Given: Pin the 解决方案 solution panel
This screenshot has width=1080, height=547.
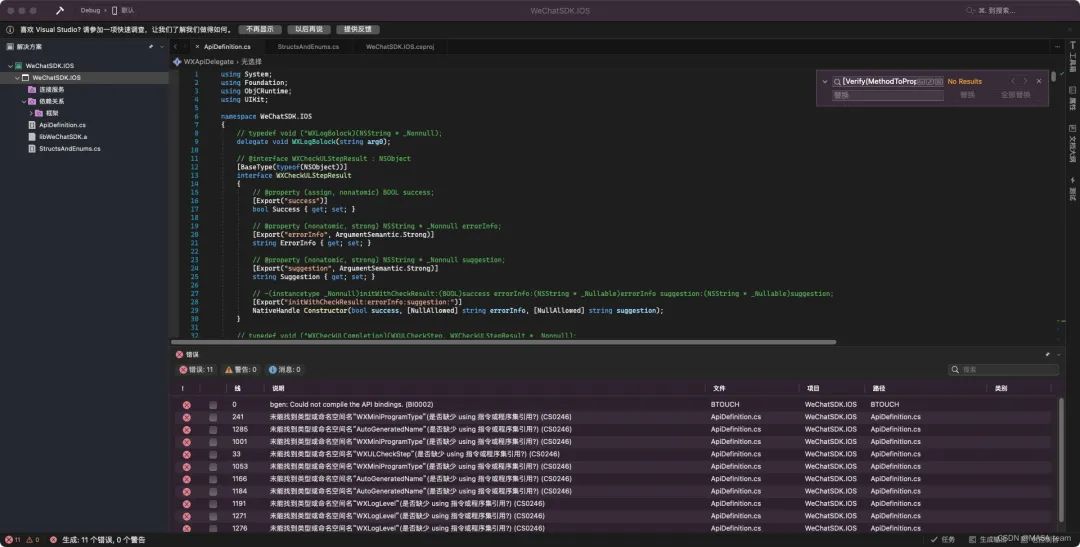Looking at the screenshot, I should (151, 47).
